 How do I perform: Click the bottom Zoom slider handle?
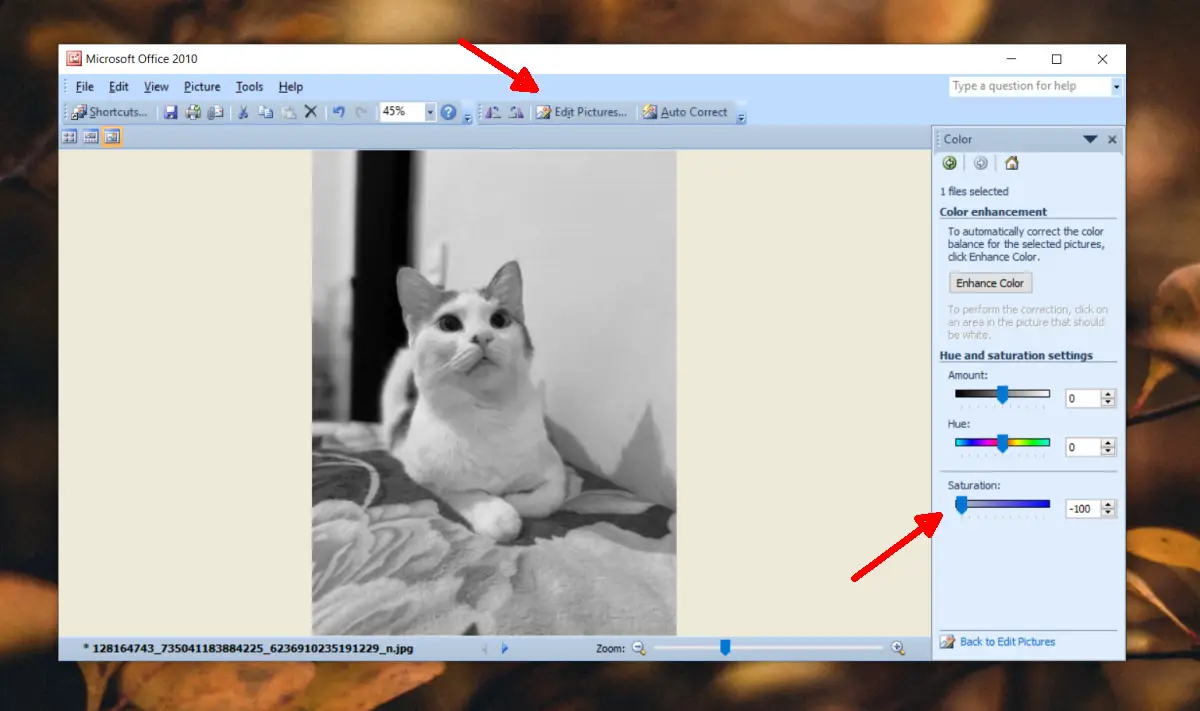tap(725, 648)
